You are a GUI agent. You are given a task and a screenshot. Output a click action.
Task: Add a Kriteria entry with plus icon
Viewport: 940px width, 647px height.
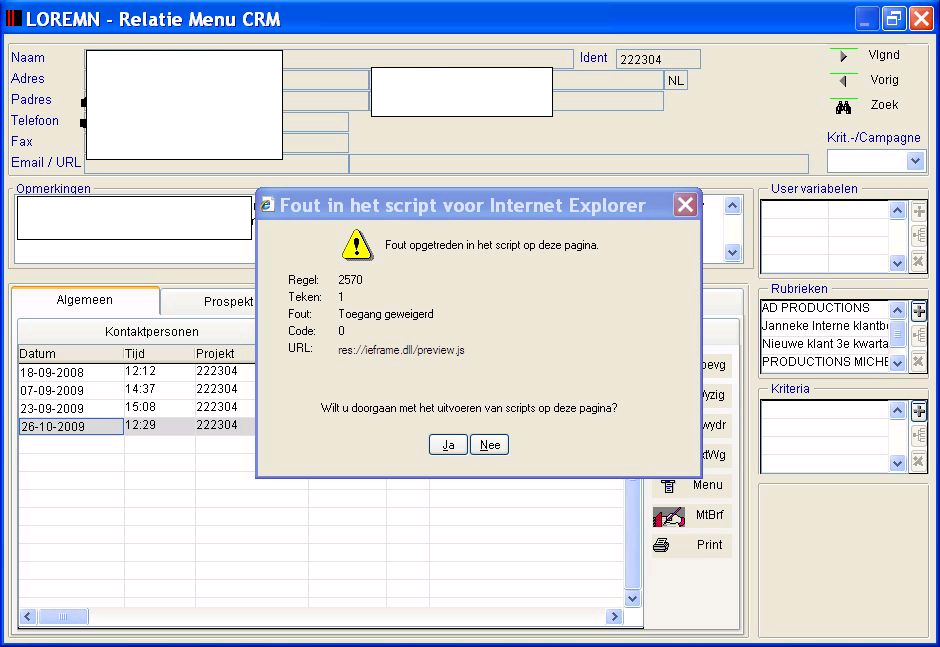pyautogui.click(x=918, y=411)
